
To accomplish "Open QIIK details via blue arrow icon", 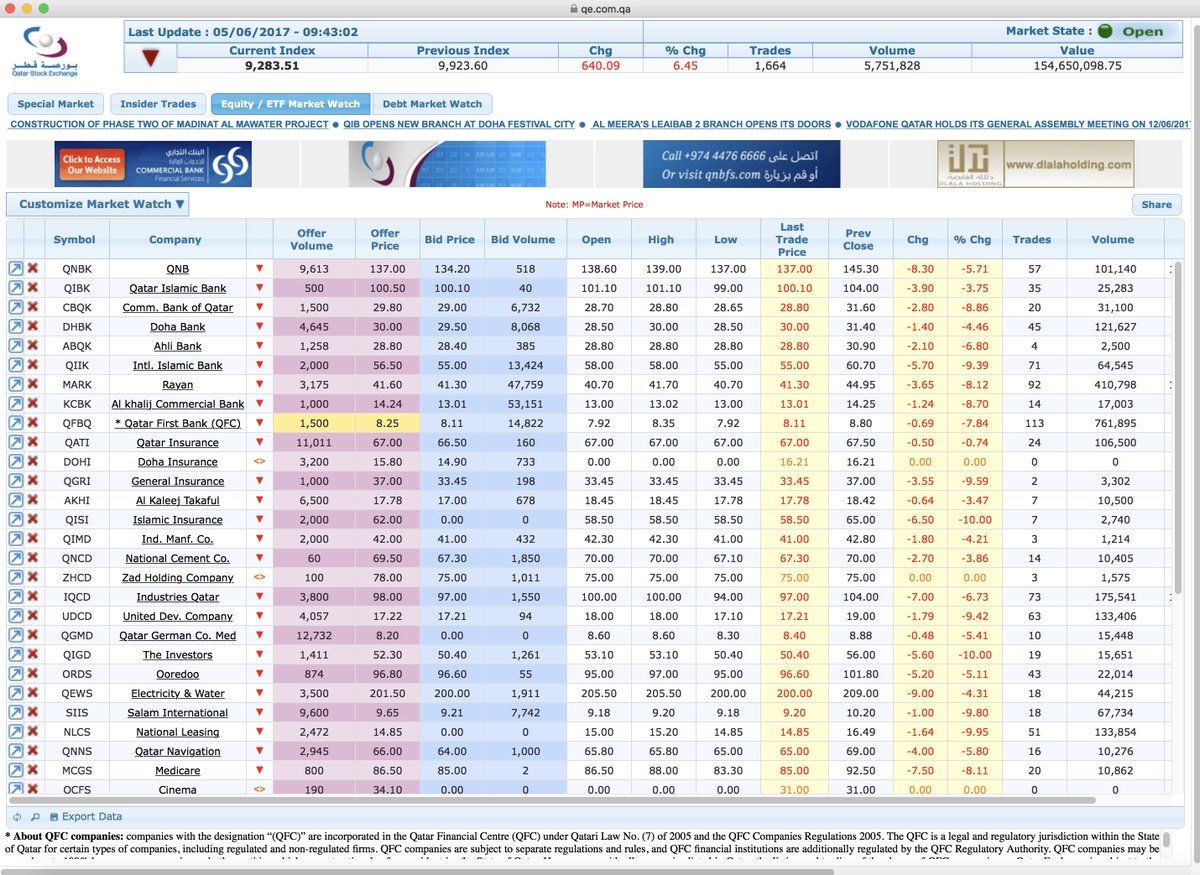I will [16, 365].
